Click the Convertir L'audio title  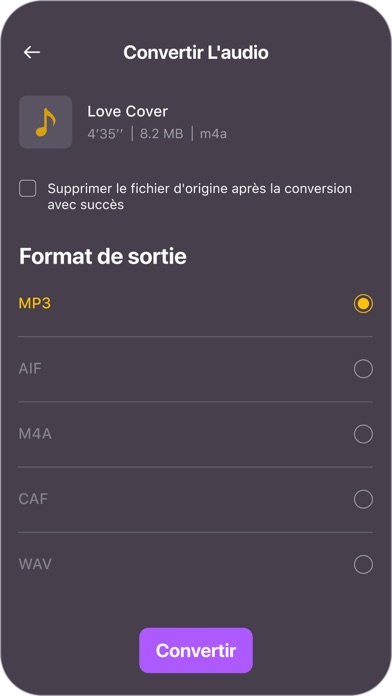click(196, 52)
